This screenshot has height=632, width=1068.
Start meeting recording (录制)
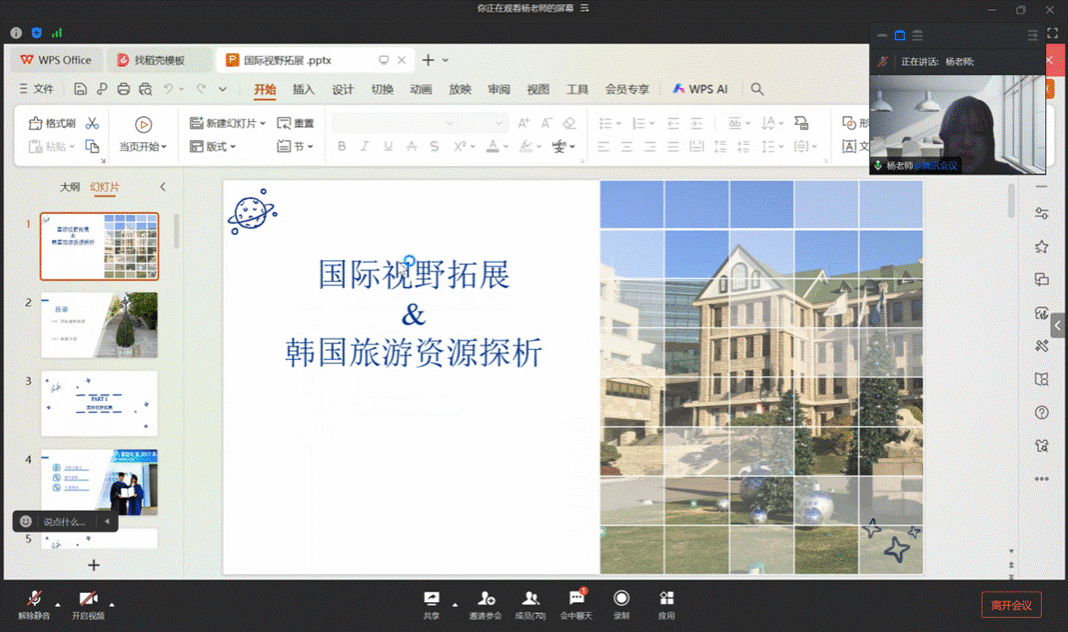click(x=621, y=600)
